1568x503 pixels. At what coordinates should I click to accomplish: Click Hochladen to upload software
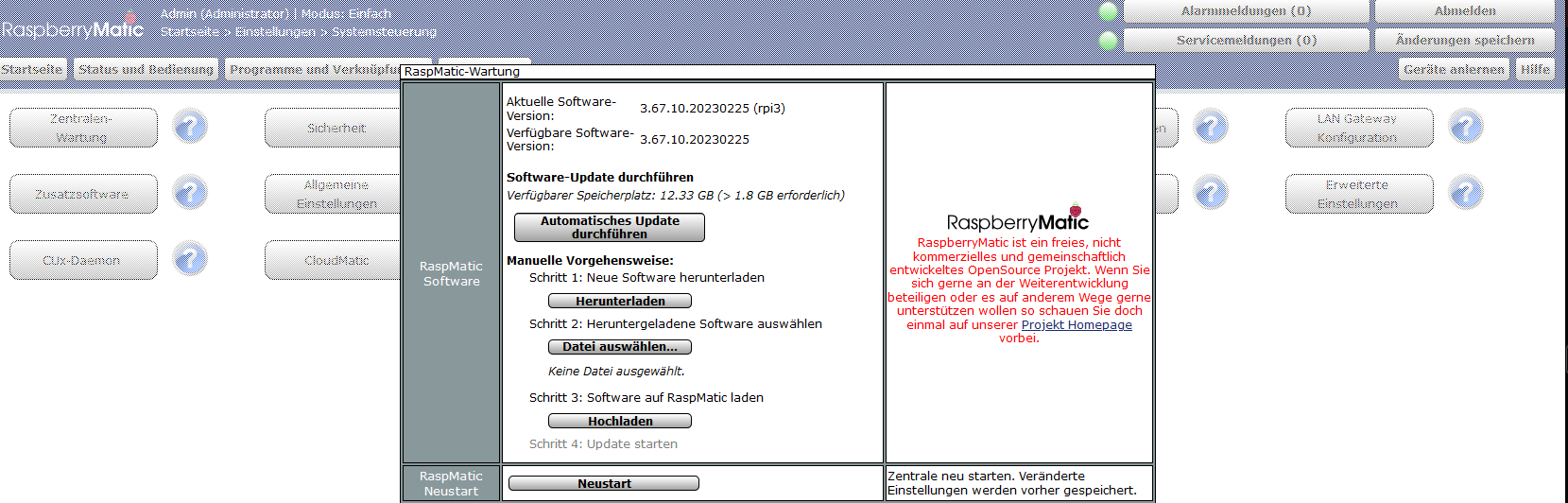click(x=620, y=421)
